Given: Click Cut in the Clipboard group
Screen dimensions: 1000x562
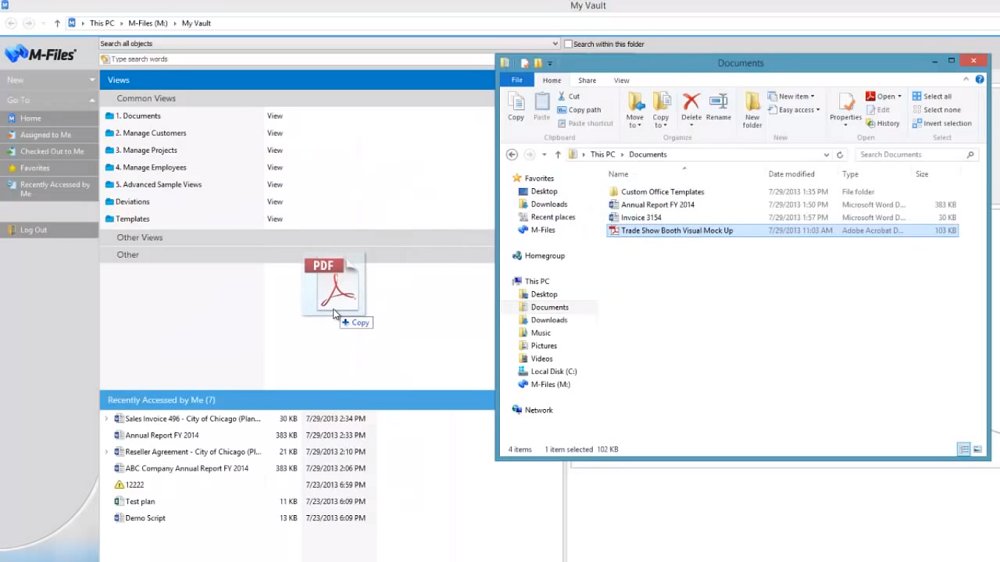Looking at the screenshot, I should [569, 96].
